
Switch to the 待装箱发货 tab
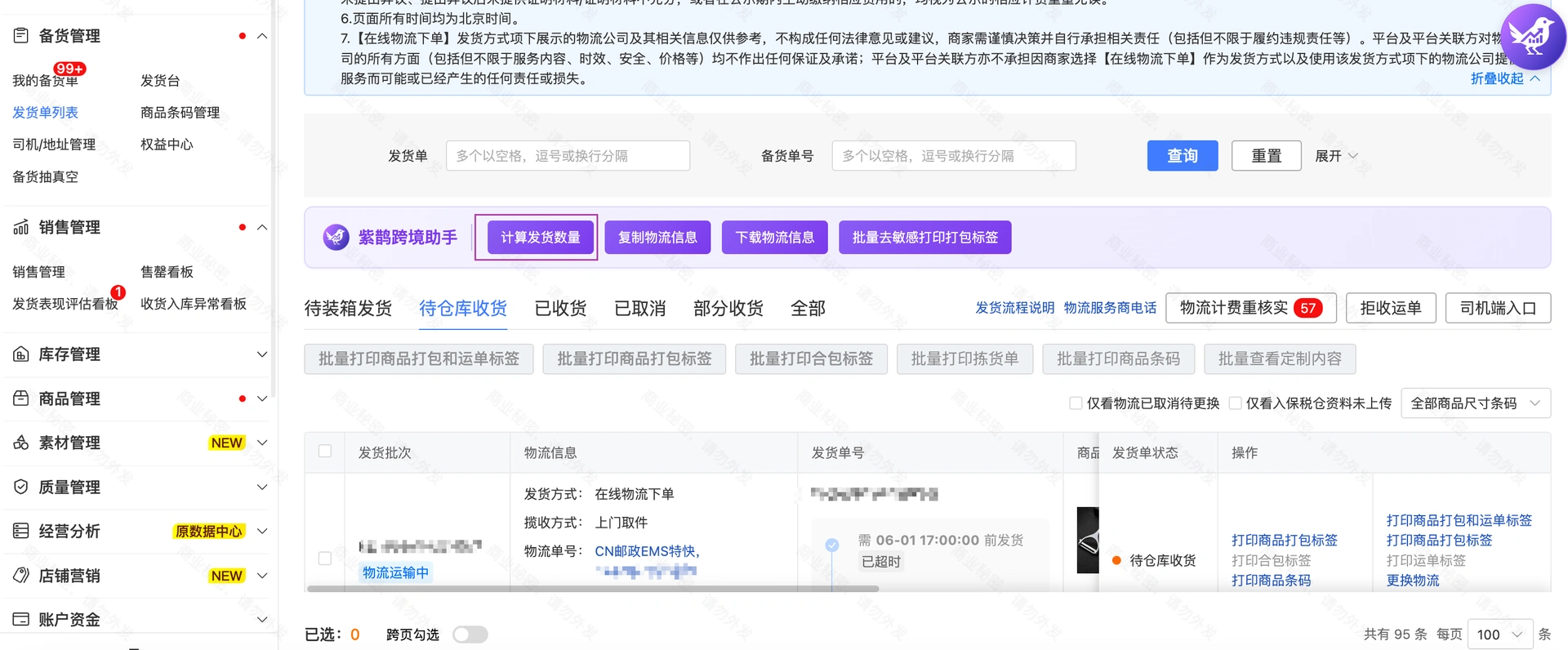tap(348, 308)
